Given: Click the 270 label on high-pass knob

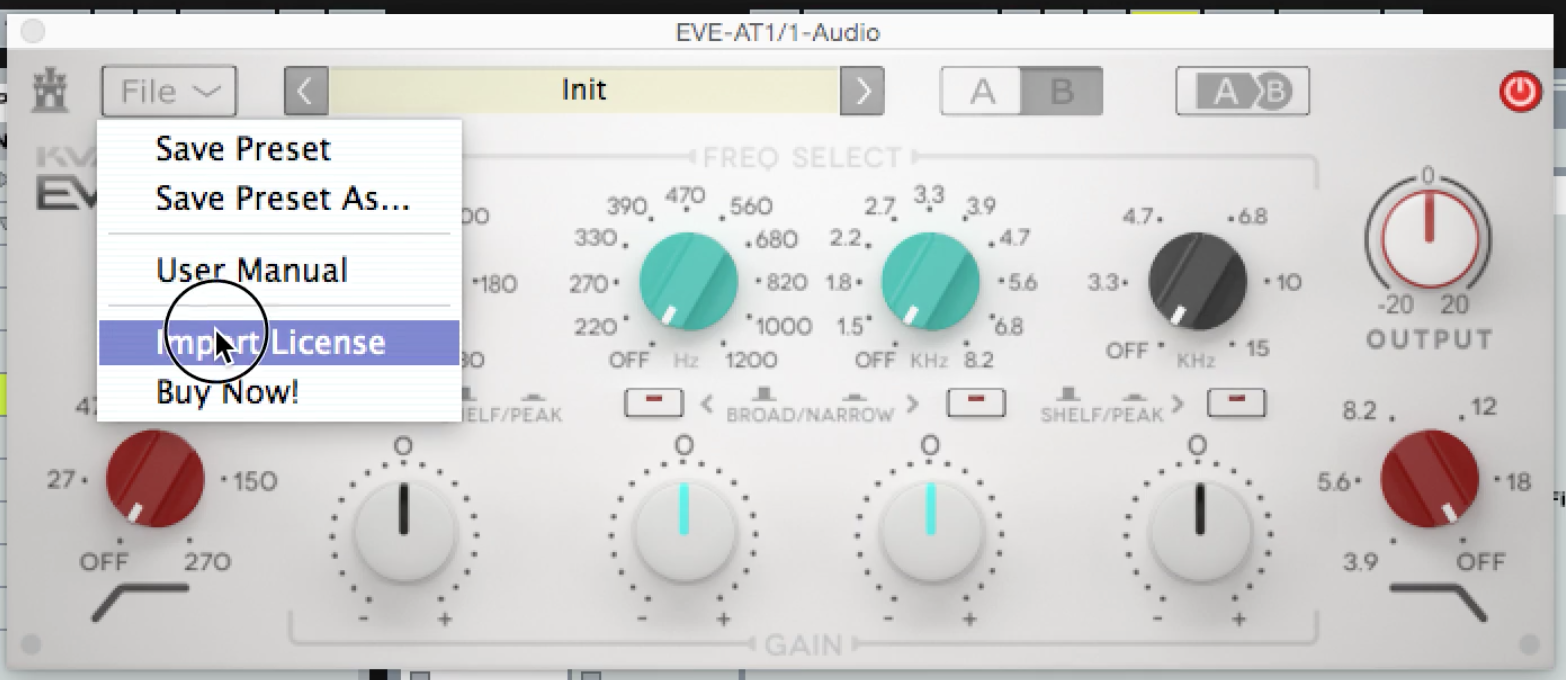Looking at the screenshot, I should 207,562.
